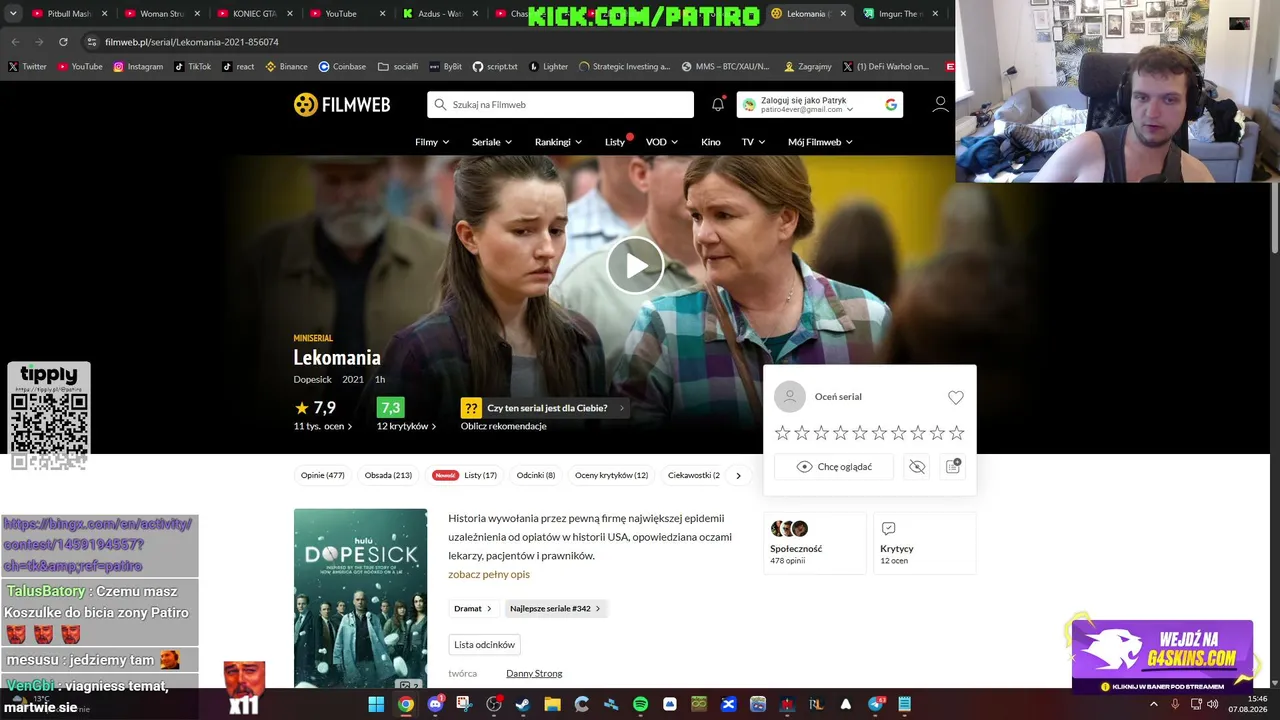Click the site info icon in the address bar
The height and width of the screenshot is (720, 1280).
(x=92, y=42)
